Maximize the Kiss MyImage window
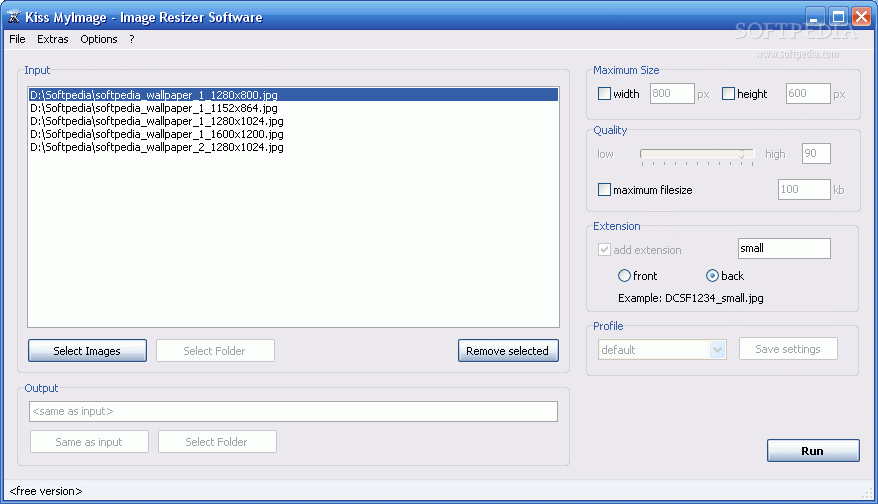 [x=838, y=17]
